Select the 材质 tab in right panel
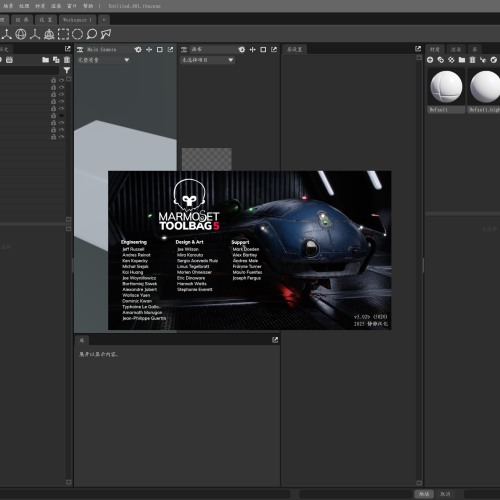This screenshot has width=500, height=500. (x=435, y=49)
